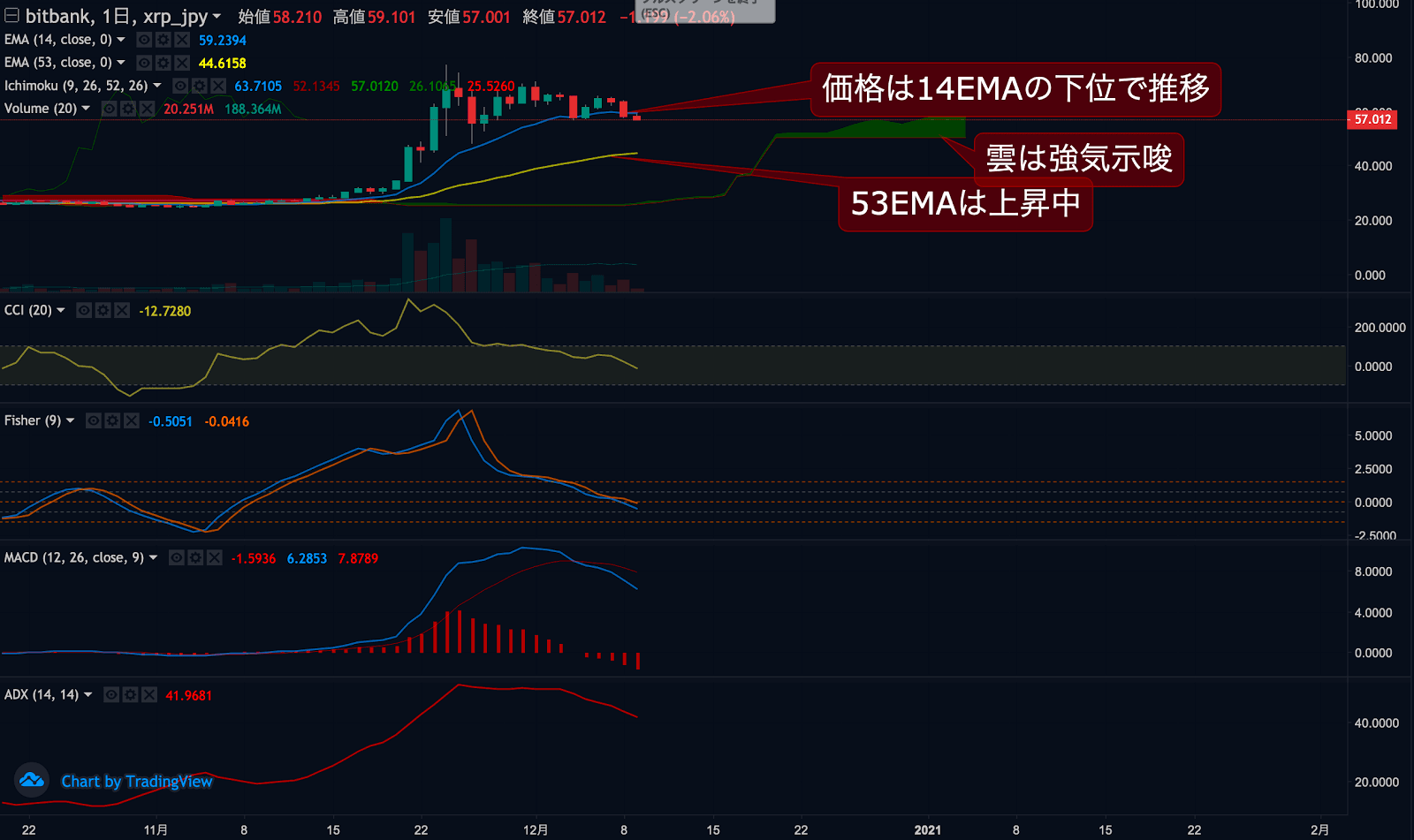This screenshot has width=1414, height=840.
Task: Collapse the indicator legend with minus box
Action: tap(11, 16)
